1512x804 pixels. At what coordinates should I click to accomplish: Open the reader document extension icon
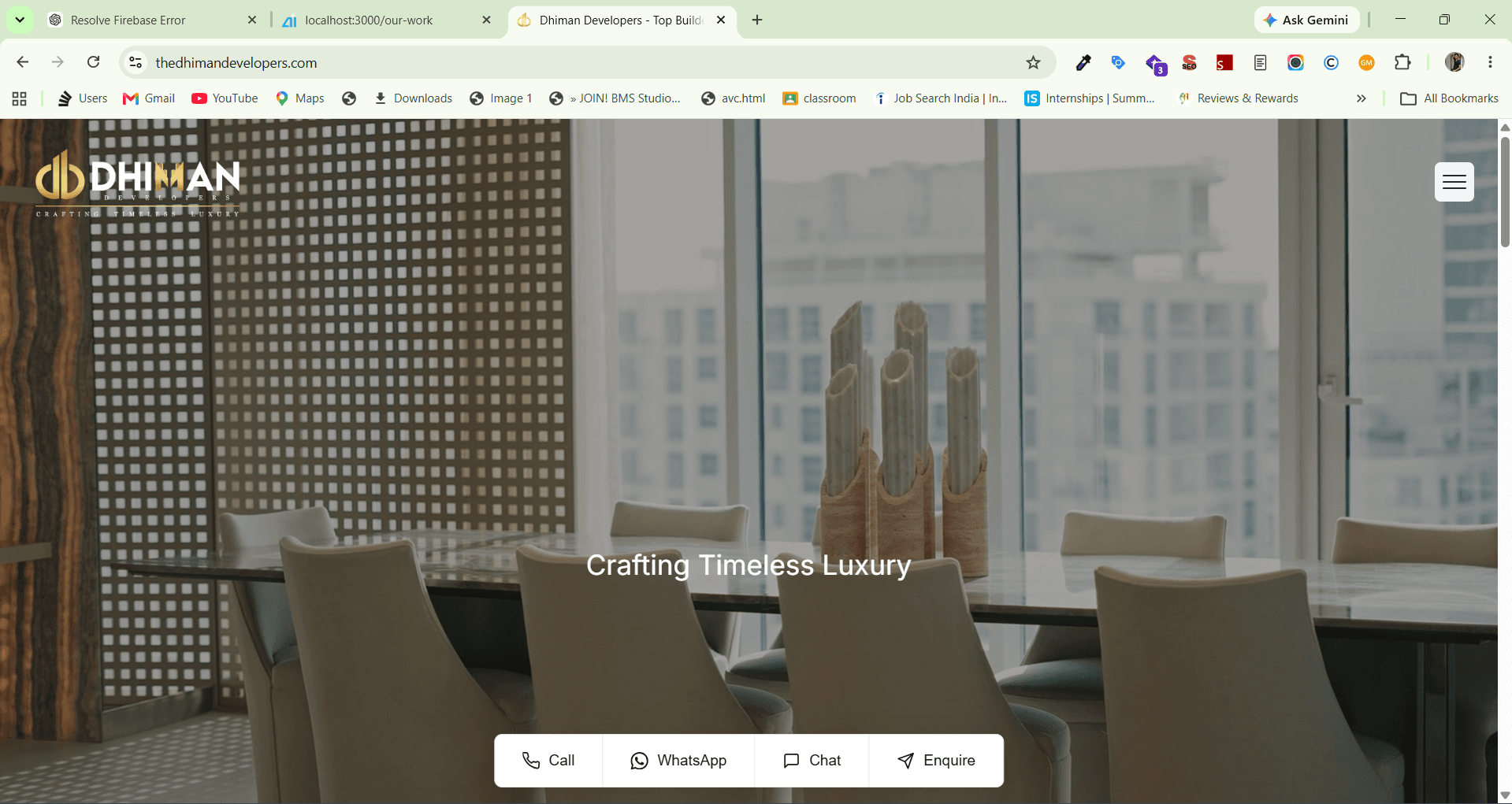1261,62
